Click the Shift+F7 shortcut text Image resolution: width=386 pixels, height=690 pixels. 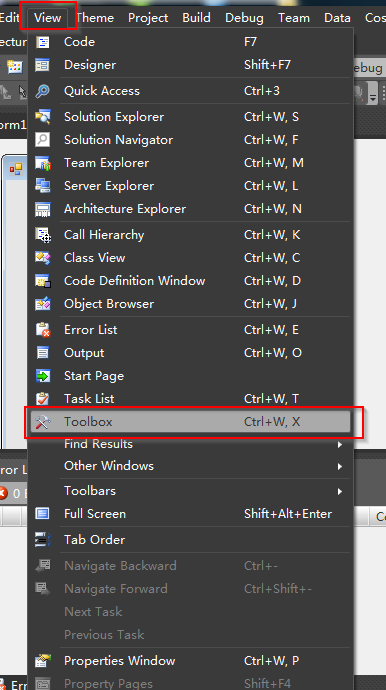coord(267,65)
